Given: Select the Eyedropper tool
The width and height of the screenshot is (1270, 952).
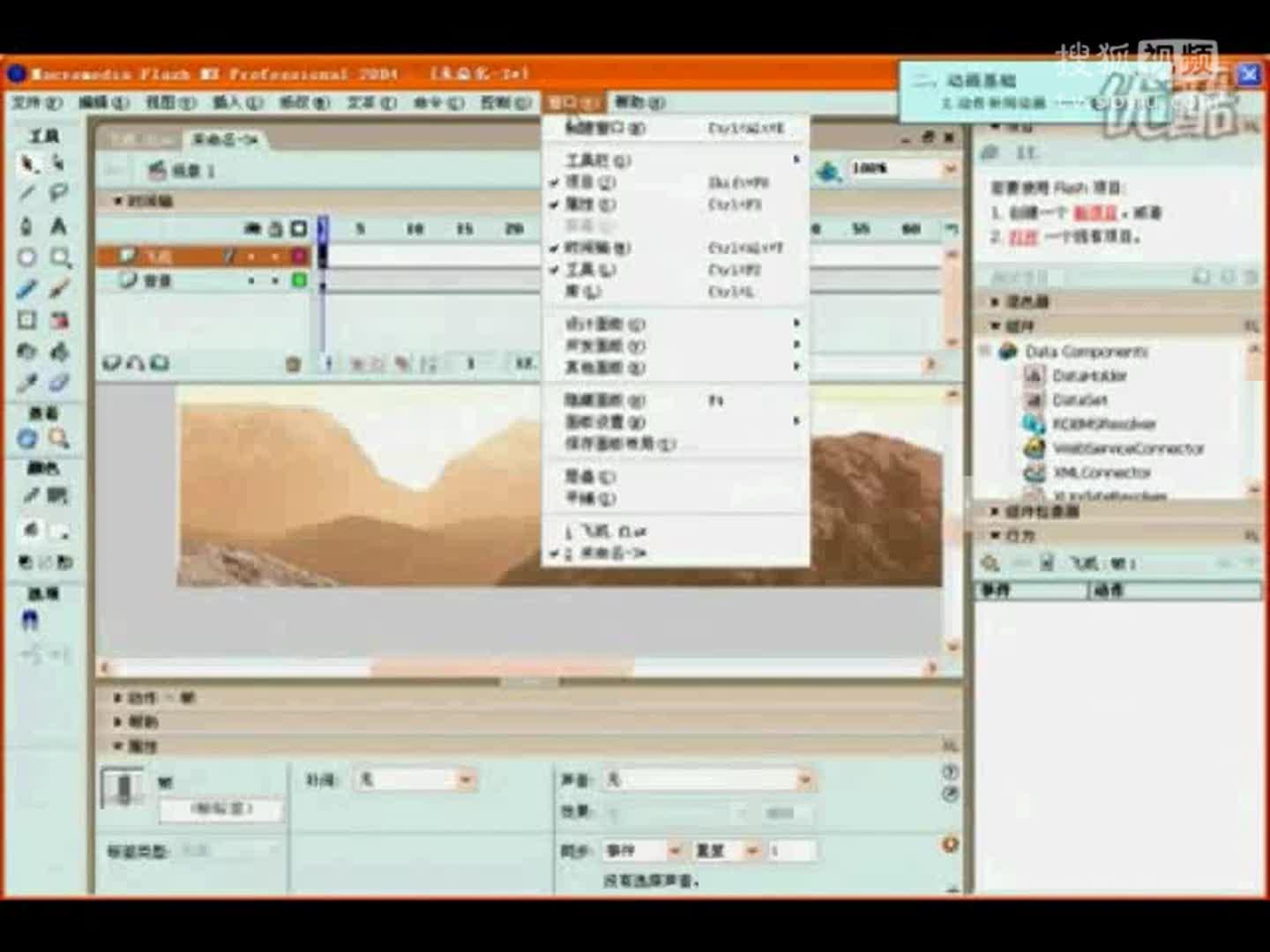Looking at the screenshot, I should tap(26, 383).
